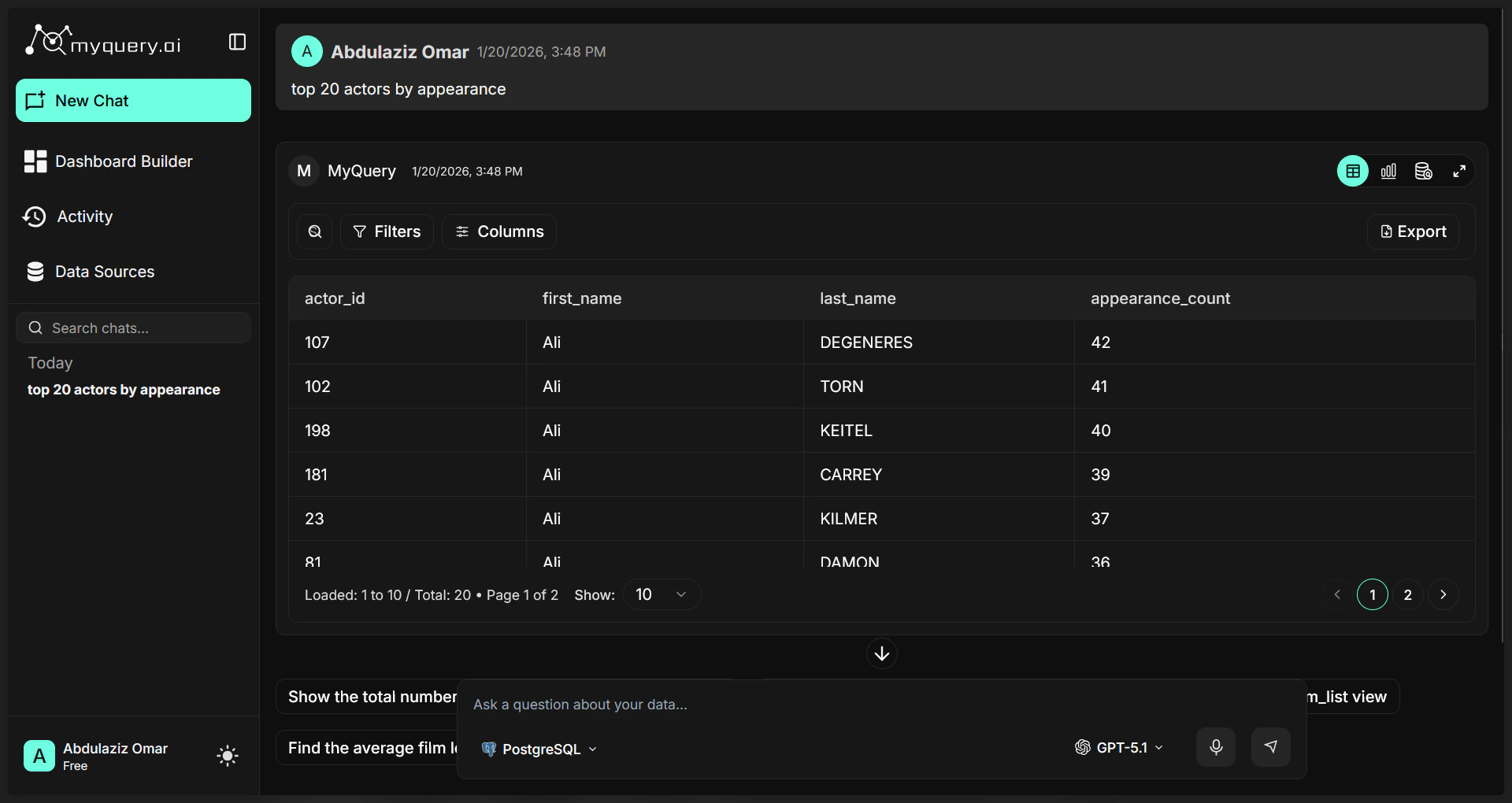1512x803 pixels.
Task: Go to previous page arrow
Action: point(1337,594)
